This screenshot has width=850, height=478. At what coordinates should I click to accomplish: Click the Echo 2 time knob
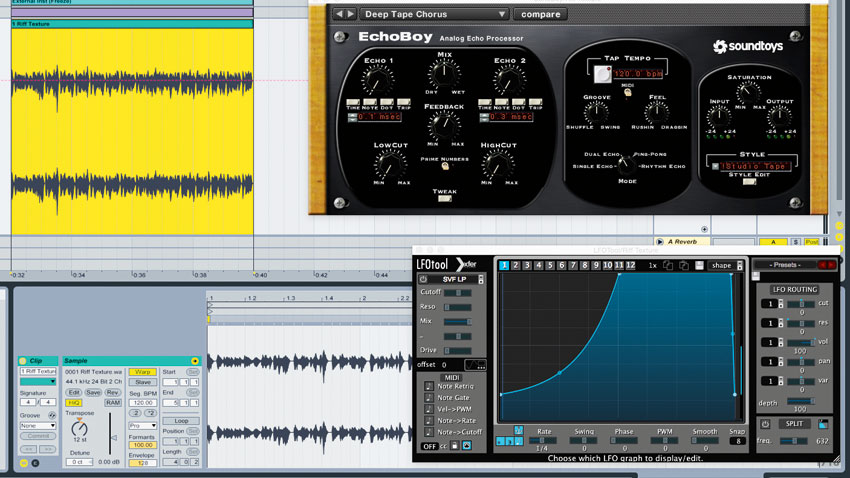pos(508,81)
